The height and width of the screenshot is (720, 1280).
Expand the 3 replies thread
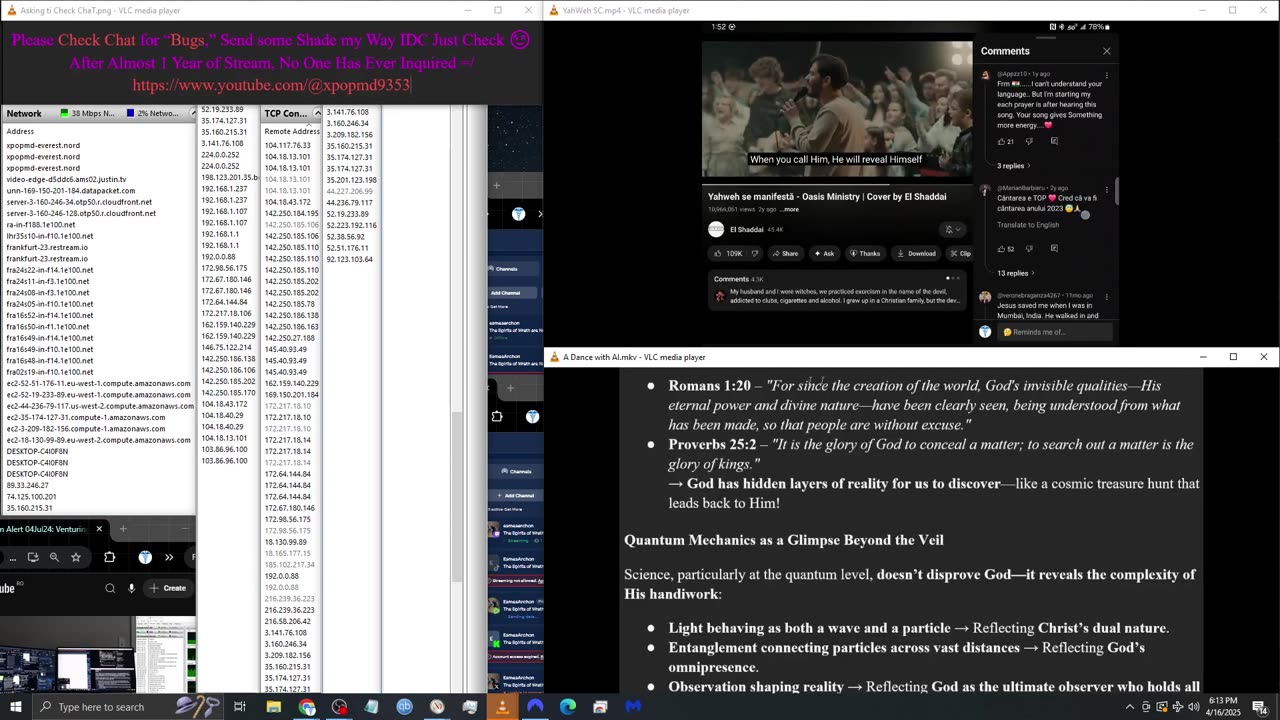tap(1013, 166)
